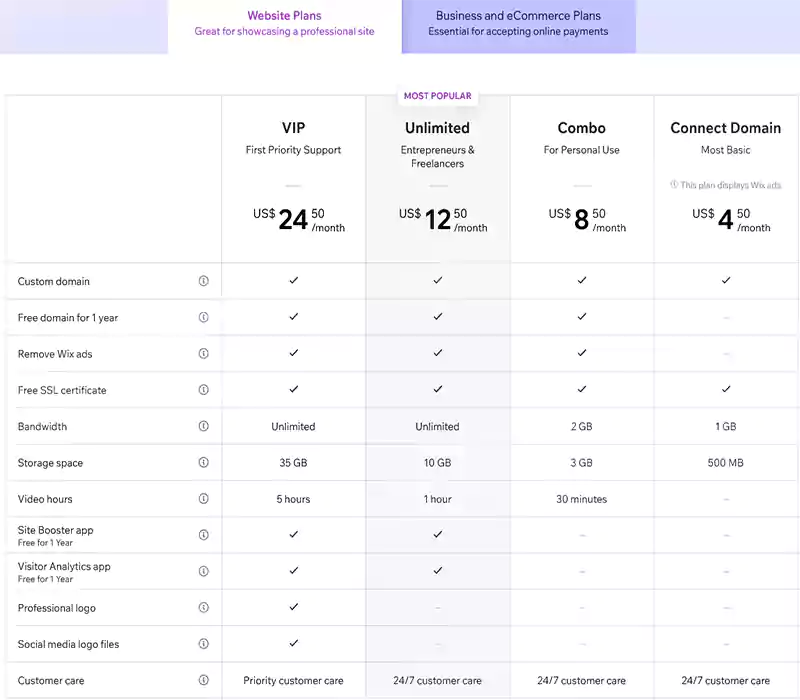The height and width of the screenshot is (700, 800).
Task: Open the Storage space info icon
Action: (204, 462)
